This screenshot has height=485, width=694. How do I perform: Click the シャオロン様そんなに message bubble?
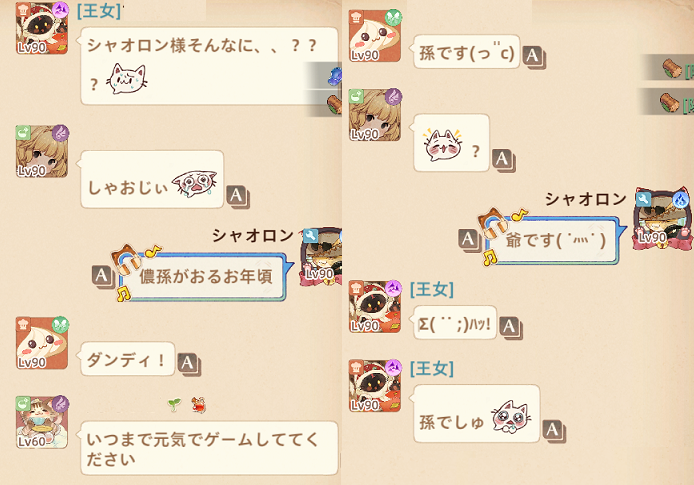pyautogui.click(x=209, y=66)
